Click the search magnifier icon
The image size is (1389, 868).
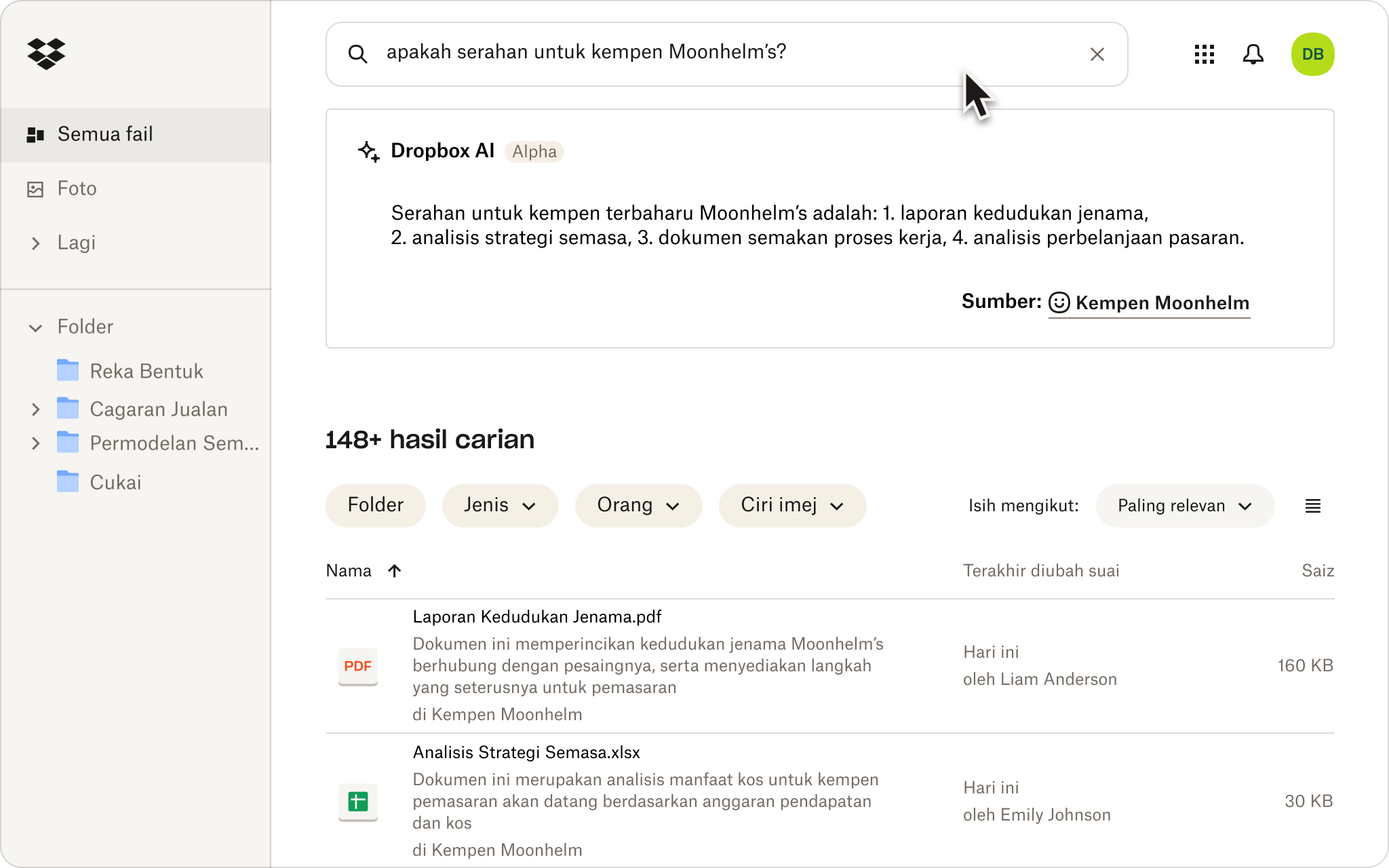tap(357, 54)
